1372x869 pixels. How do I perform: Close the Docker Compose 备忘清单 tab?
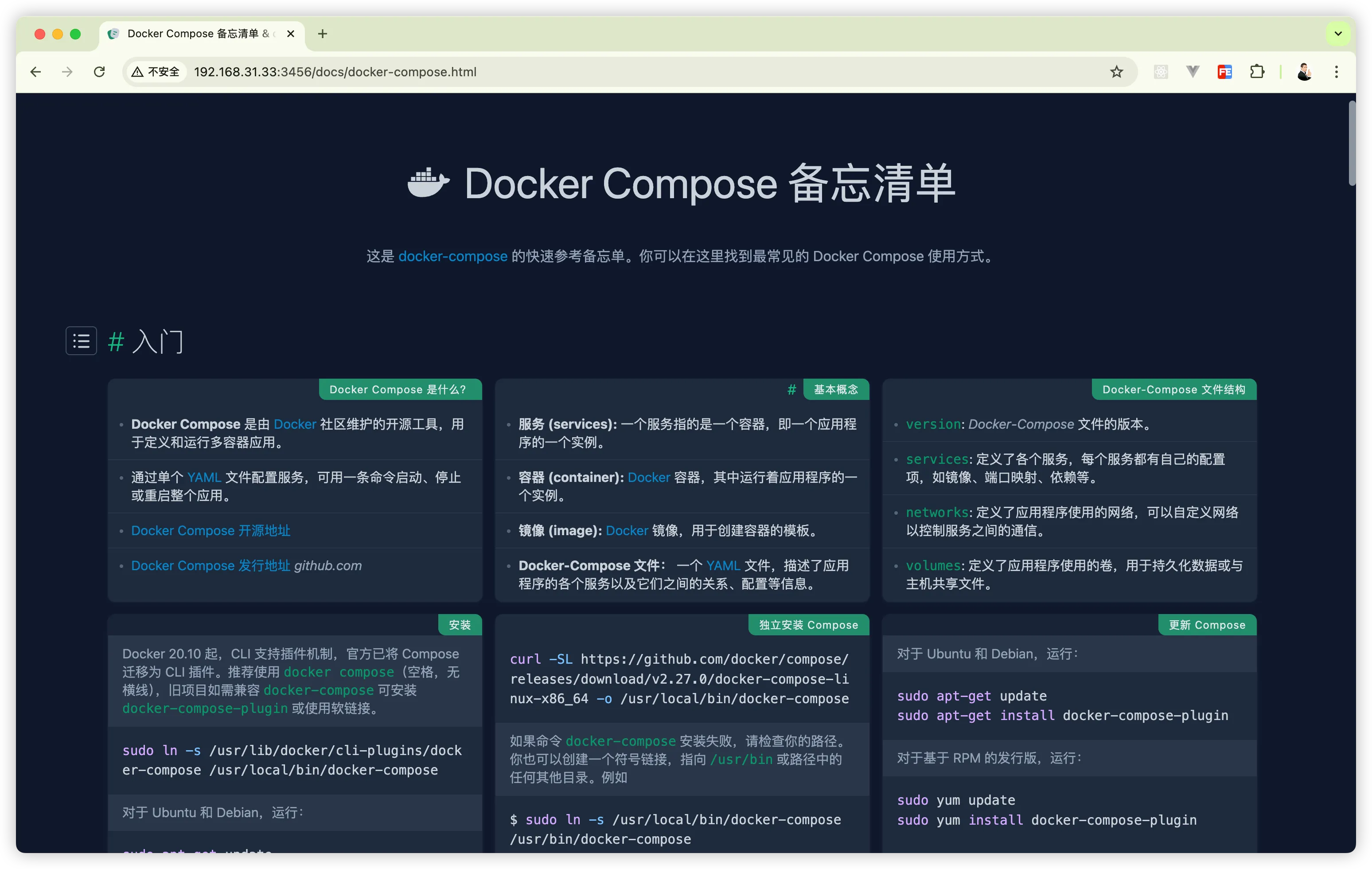tap(291, 34)
